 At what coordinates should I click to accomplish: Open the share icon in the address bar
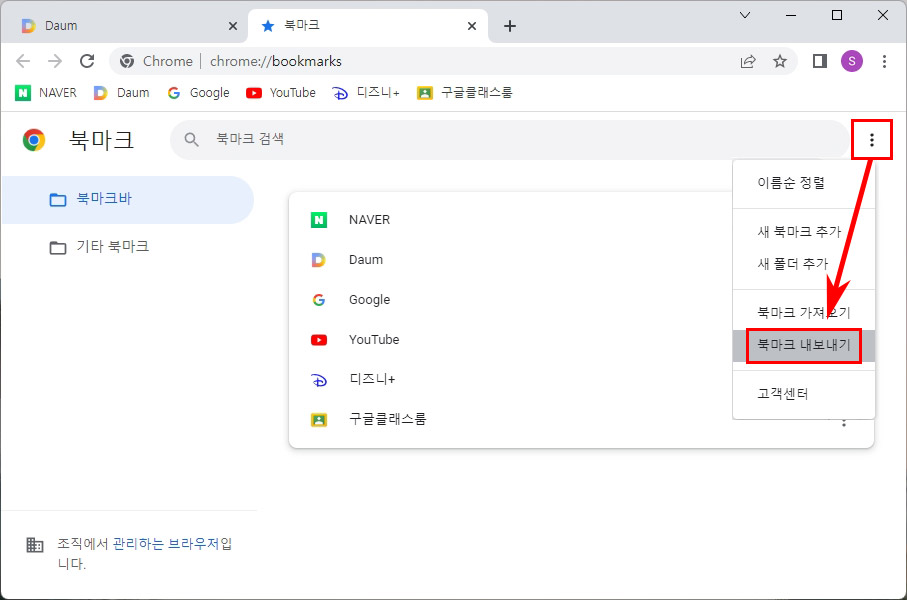[747, 61]
